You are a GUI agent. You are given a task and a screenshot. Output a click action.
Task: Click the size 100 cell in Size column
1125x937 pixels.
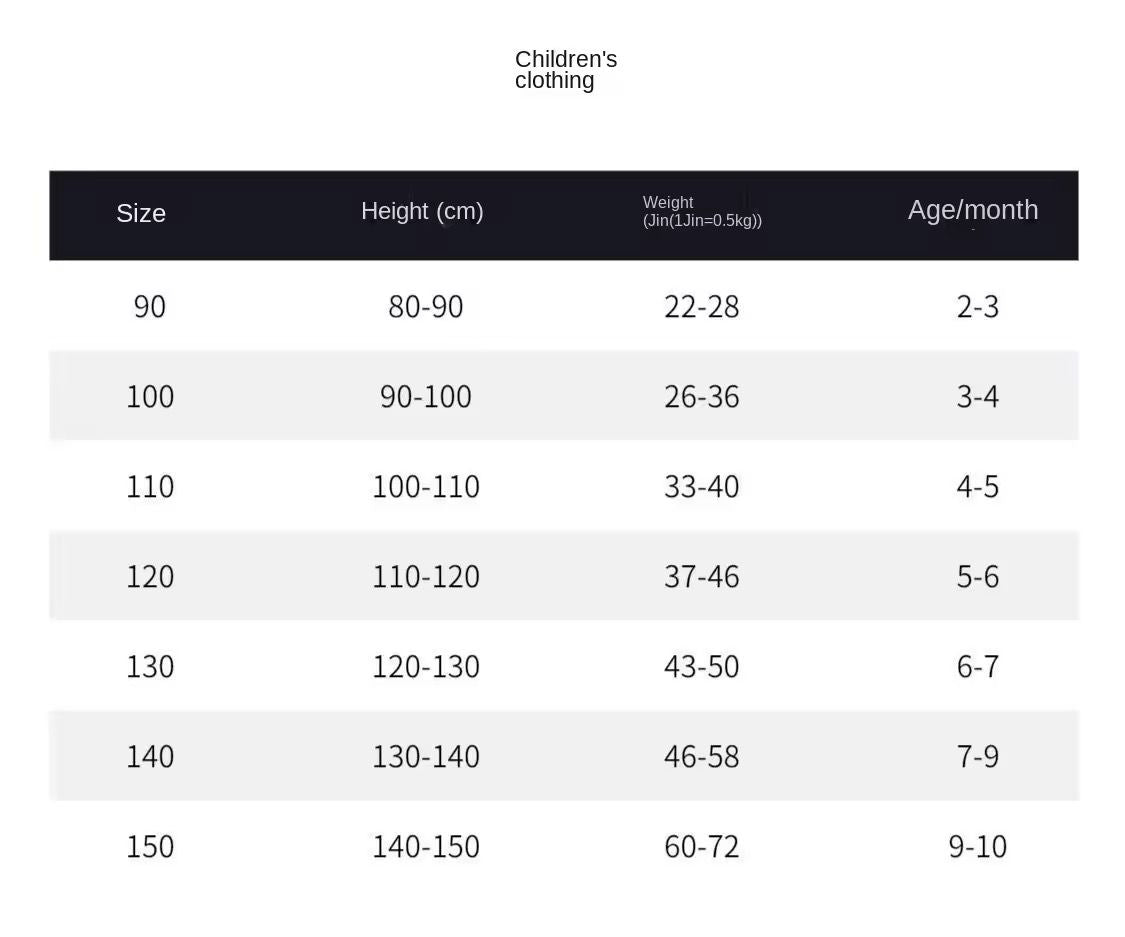[x=150, y=396]
